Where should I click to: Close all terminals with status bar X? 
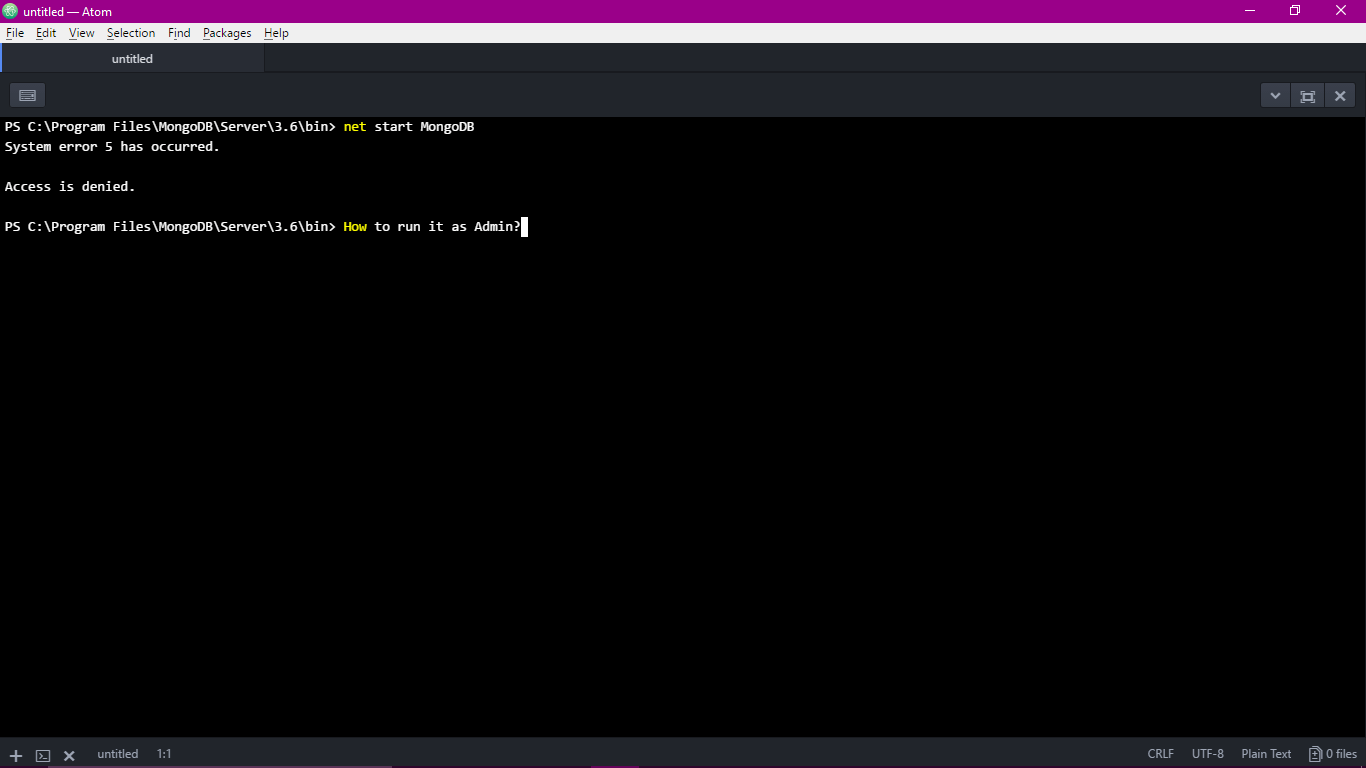pos(69,755)
